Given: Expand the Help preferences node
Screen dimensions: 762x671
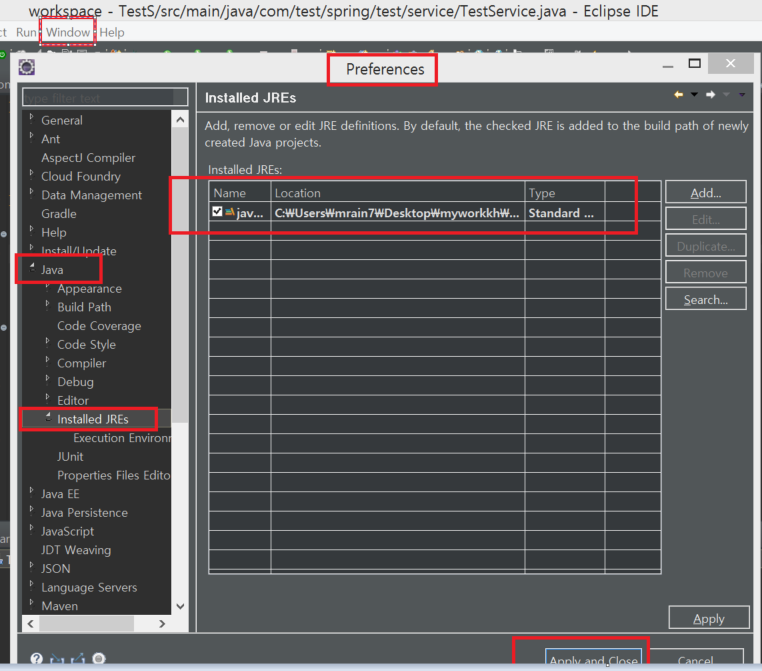Looking at the screenshot, I should point(32,229).
